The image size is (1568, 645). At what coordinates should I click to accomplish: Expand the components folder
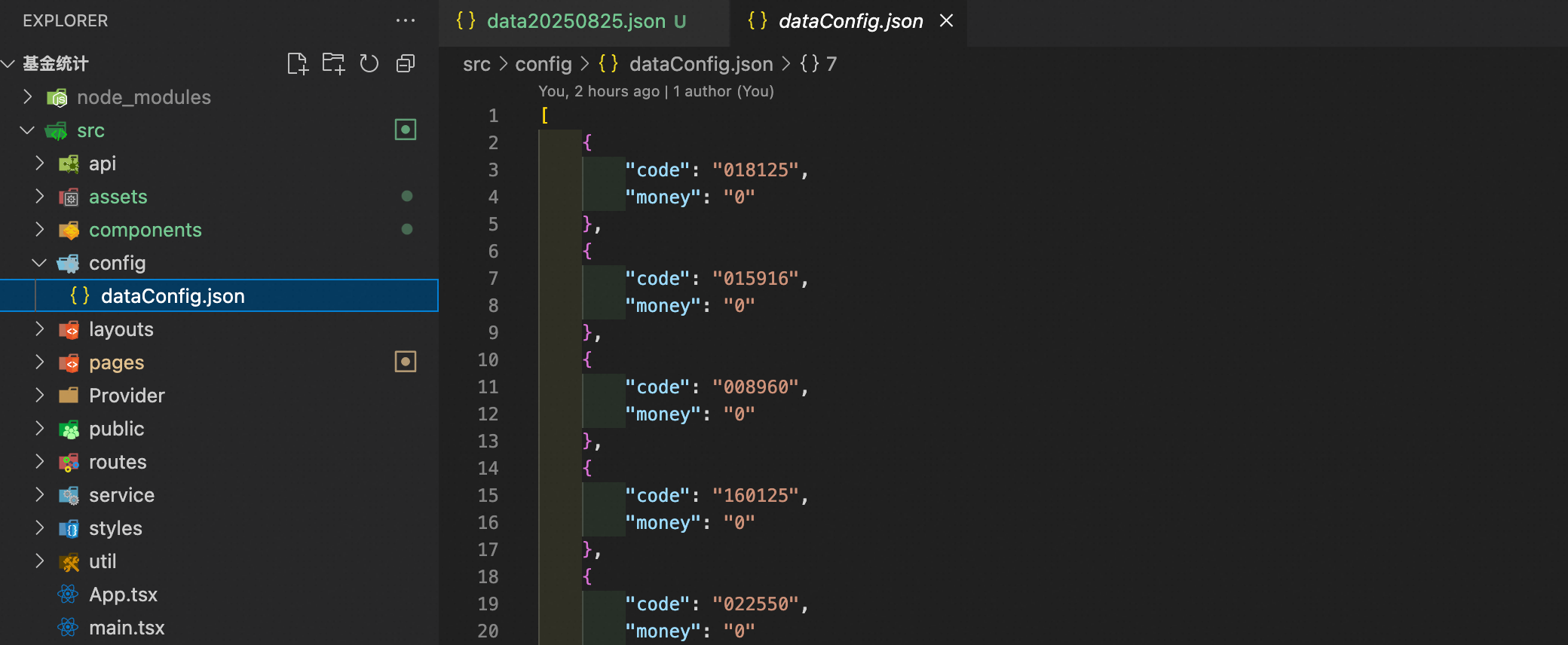[40, 229]
